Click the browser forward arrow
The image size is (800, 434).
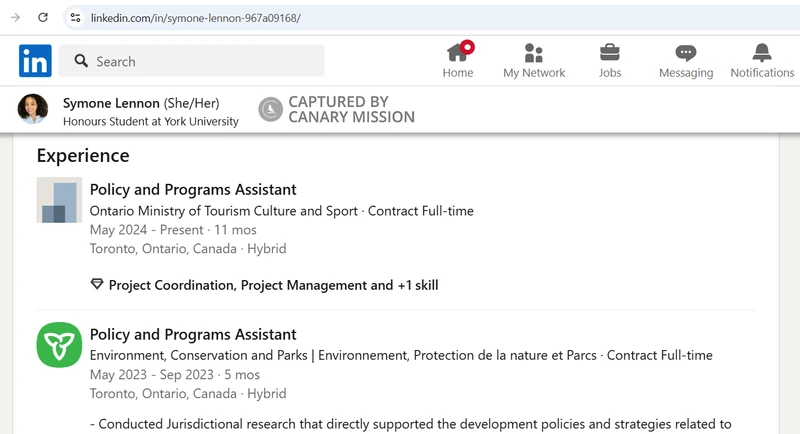click(15, 17)
